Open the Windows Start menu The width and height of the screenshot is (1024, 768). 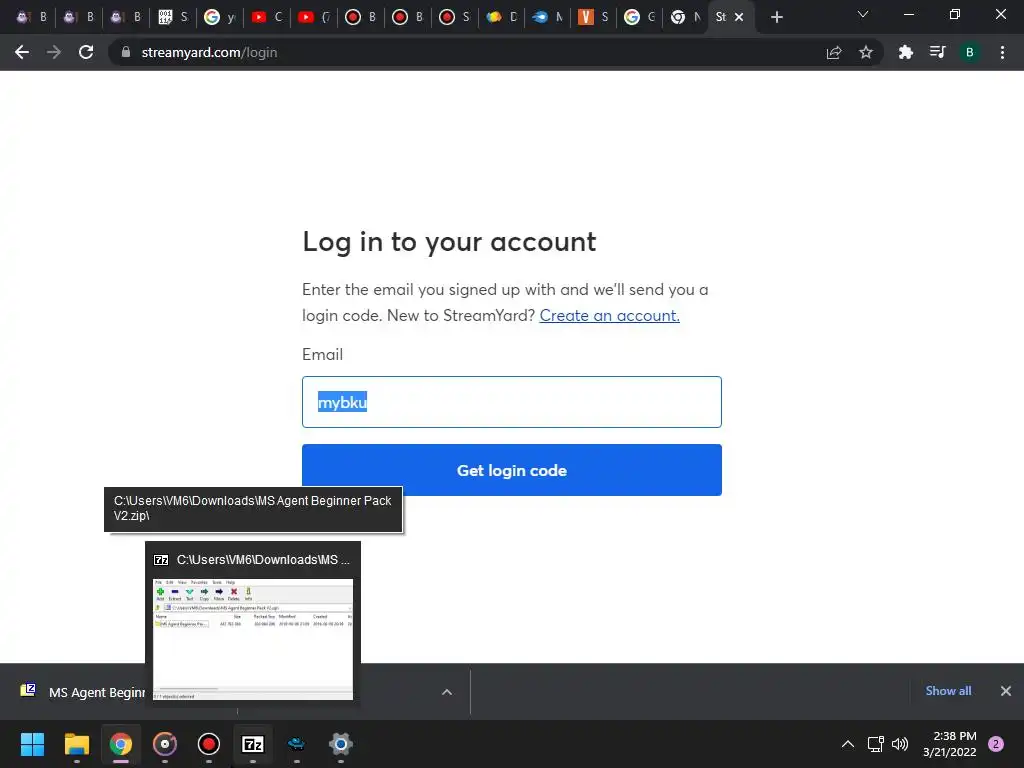(x=32, y=744)
